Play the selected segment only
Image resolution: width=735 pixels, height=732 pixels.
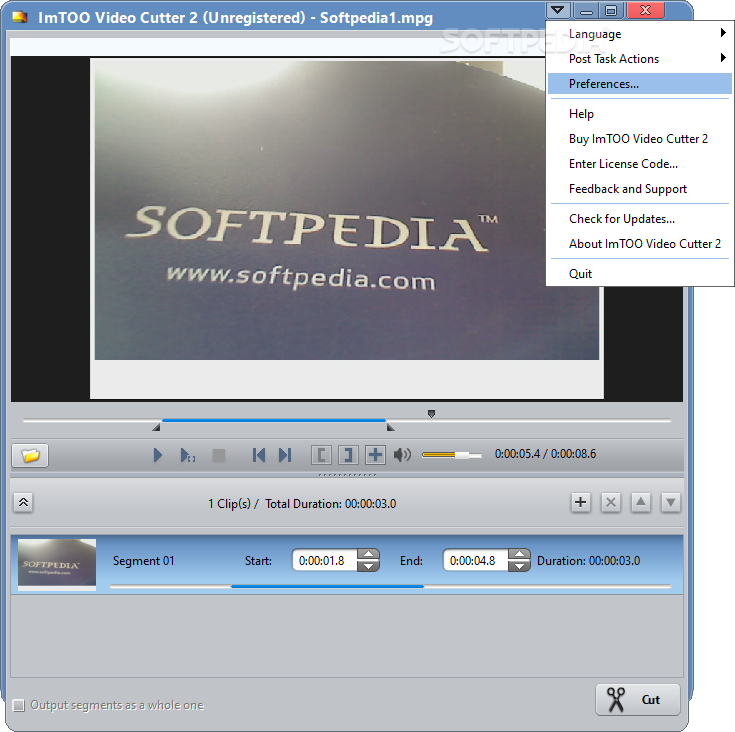tap(188, 455)
